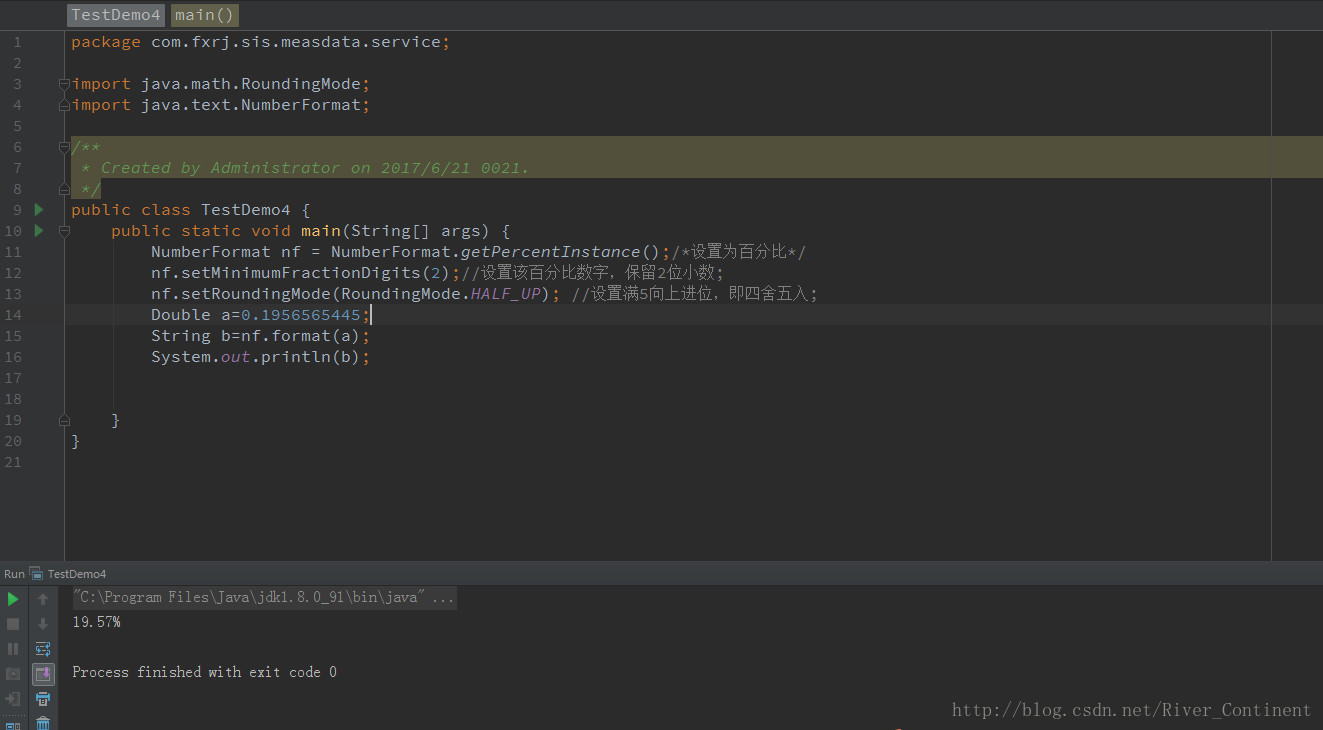Click setMinimumFractionDigits call
The width and height of the screenshot is (1323, 730).
pos(300,273)
